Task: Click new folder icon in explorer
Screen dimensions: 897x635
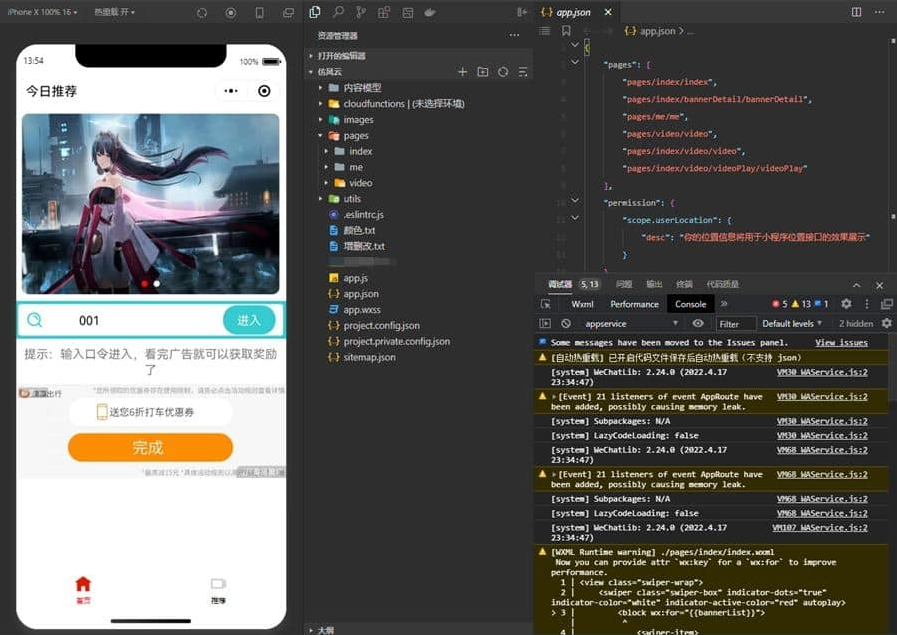Action: tap(483, 72)
